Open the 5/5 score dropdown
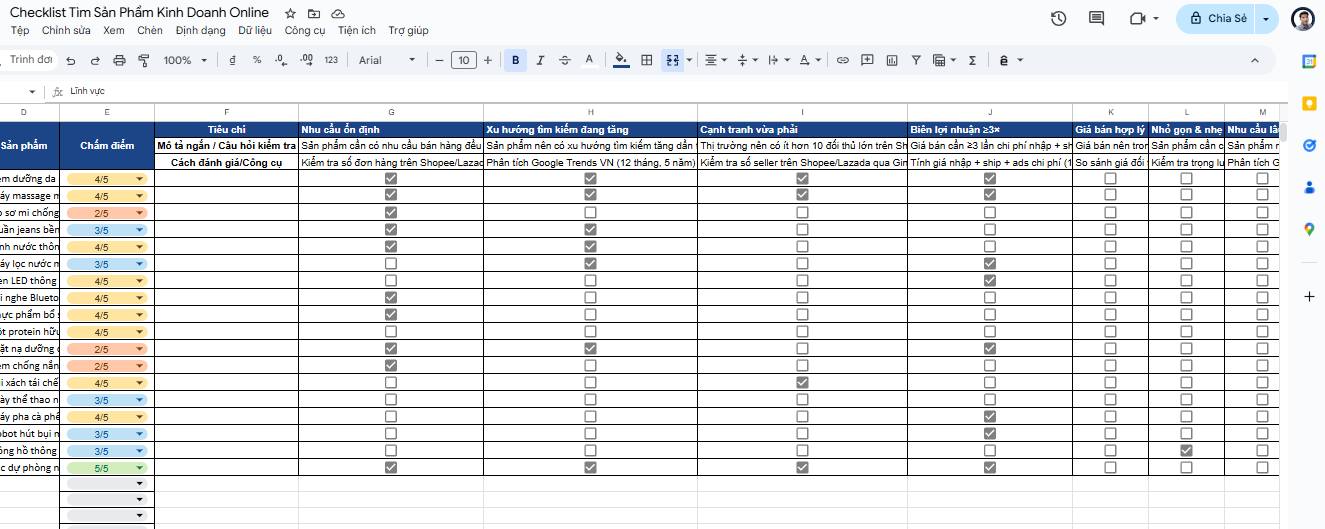 140,468
